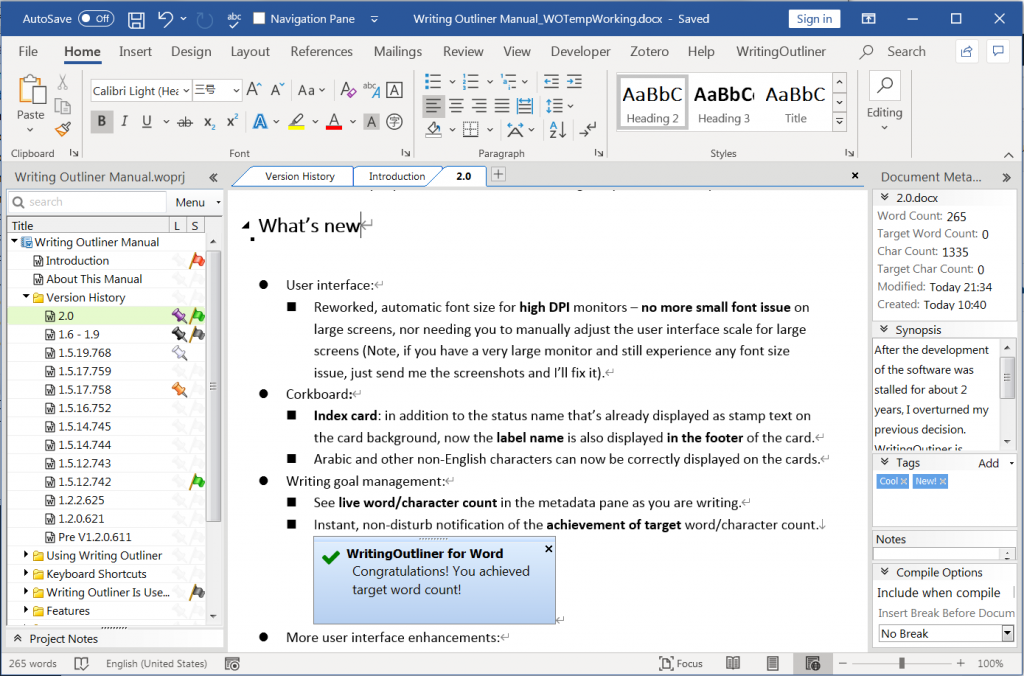1024x676 pixels.
Task: Toggle AutoSave off switch
Action: coord(96,19)
